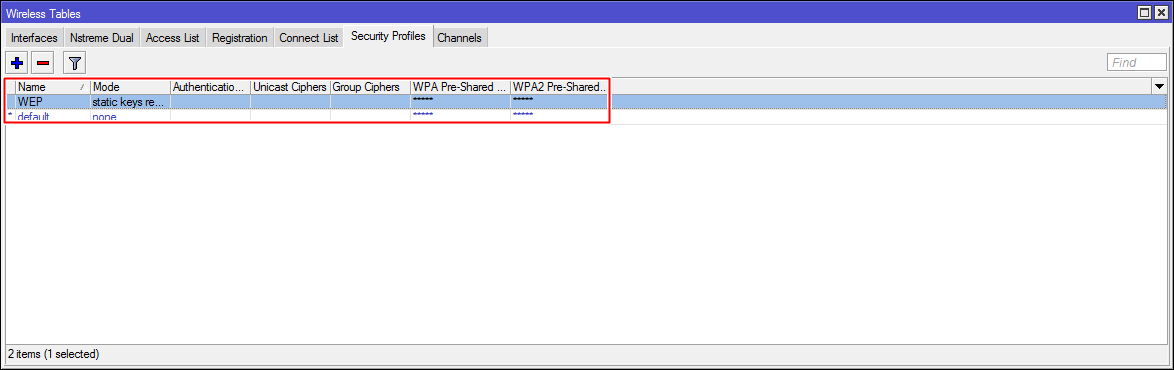The image size is (1174, 370).
Task: Click the Group Ciphers column header
Action: (x=371, y=87)
